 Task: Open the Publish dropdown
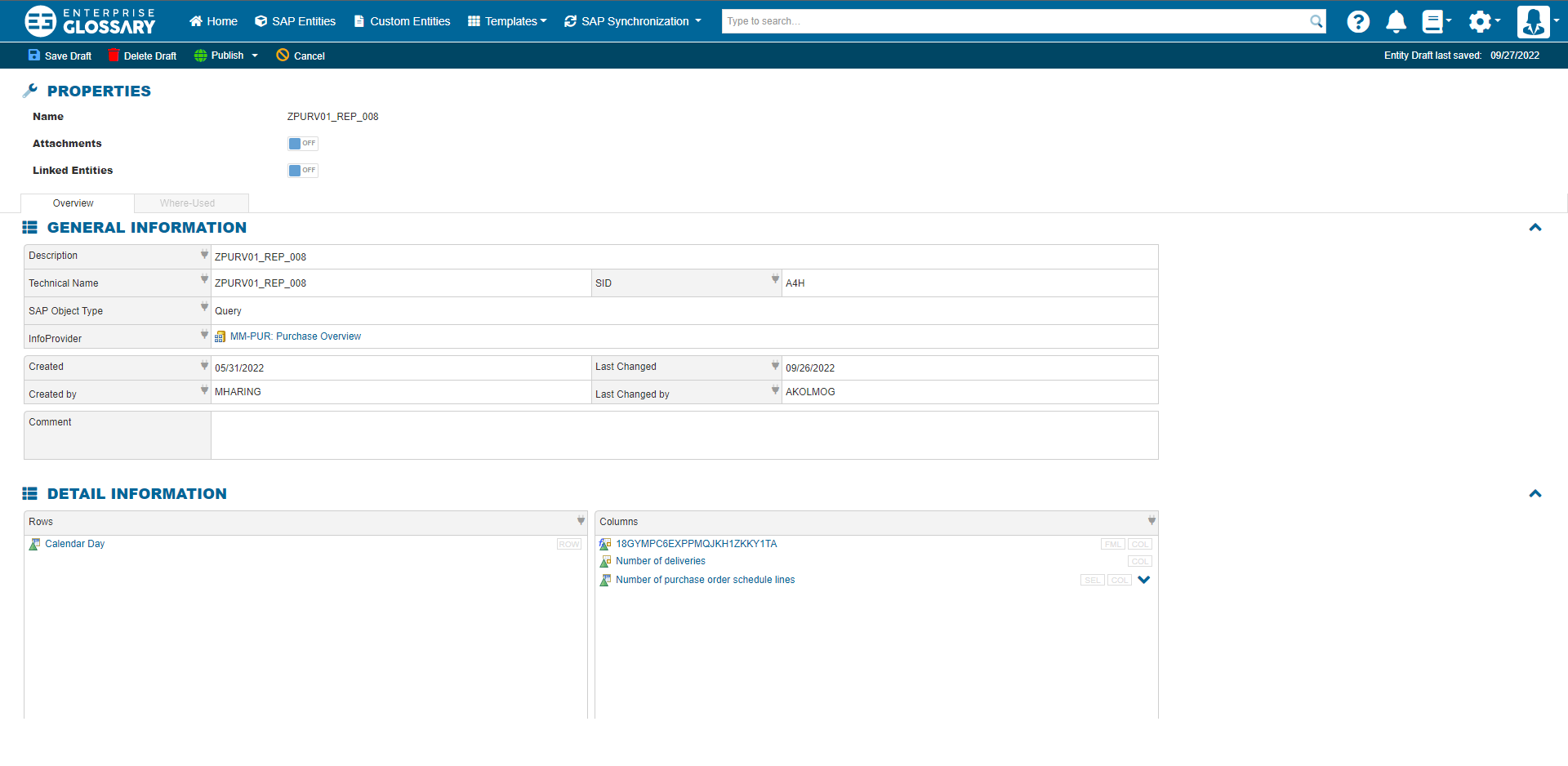coord(226,56)
